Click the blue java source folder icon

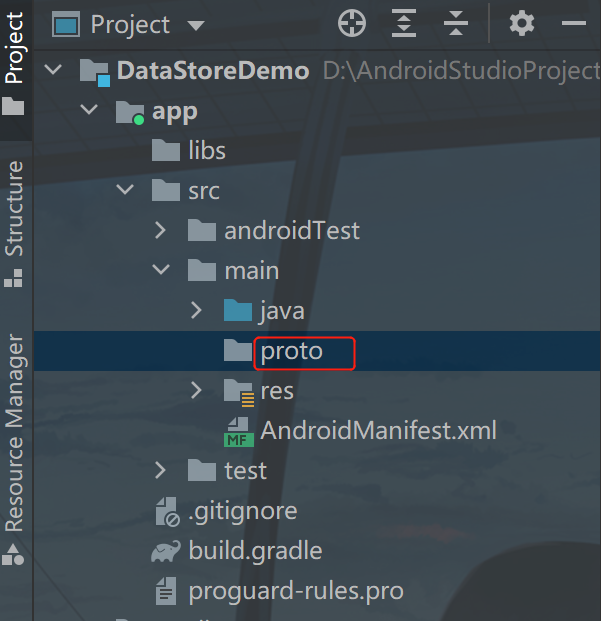(238, 310)
